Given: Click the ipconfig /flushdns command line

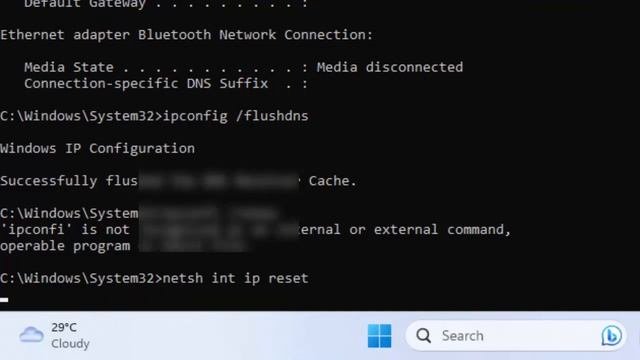Looking at the screenshot, I should [x=154, y=116].
